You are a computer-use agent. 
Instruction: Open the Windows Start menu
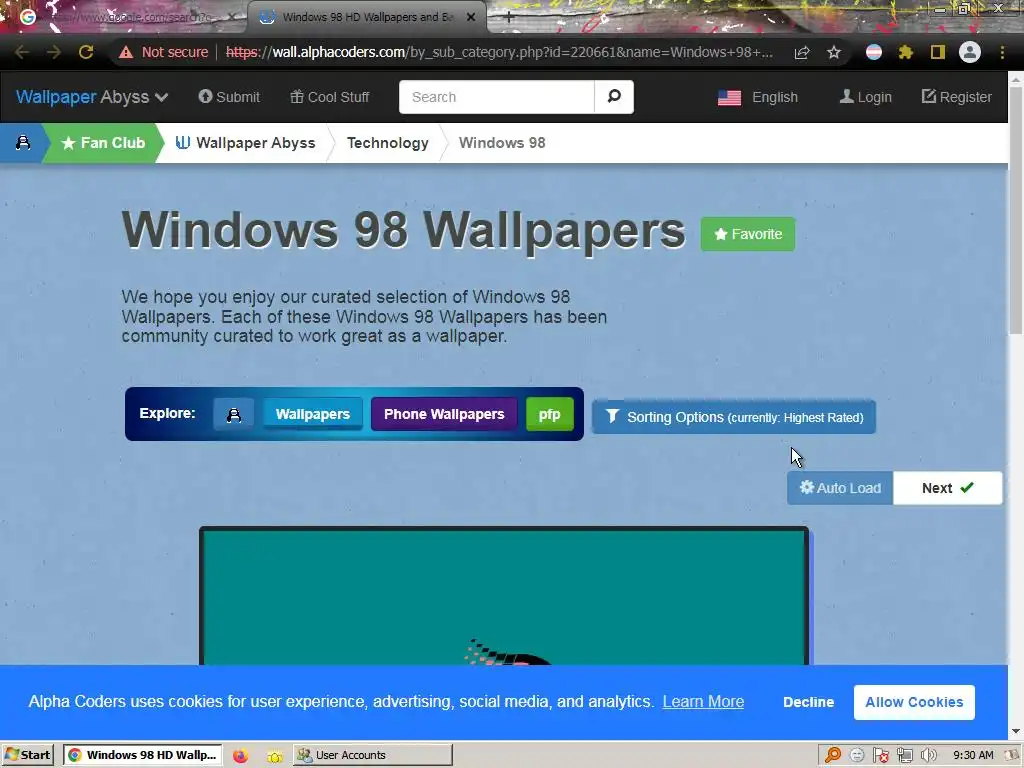[27, 755]
